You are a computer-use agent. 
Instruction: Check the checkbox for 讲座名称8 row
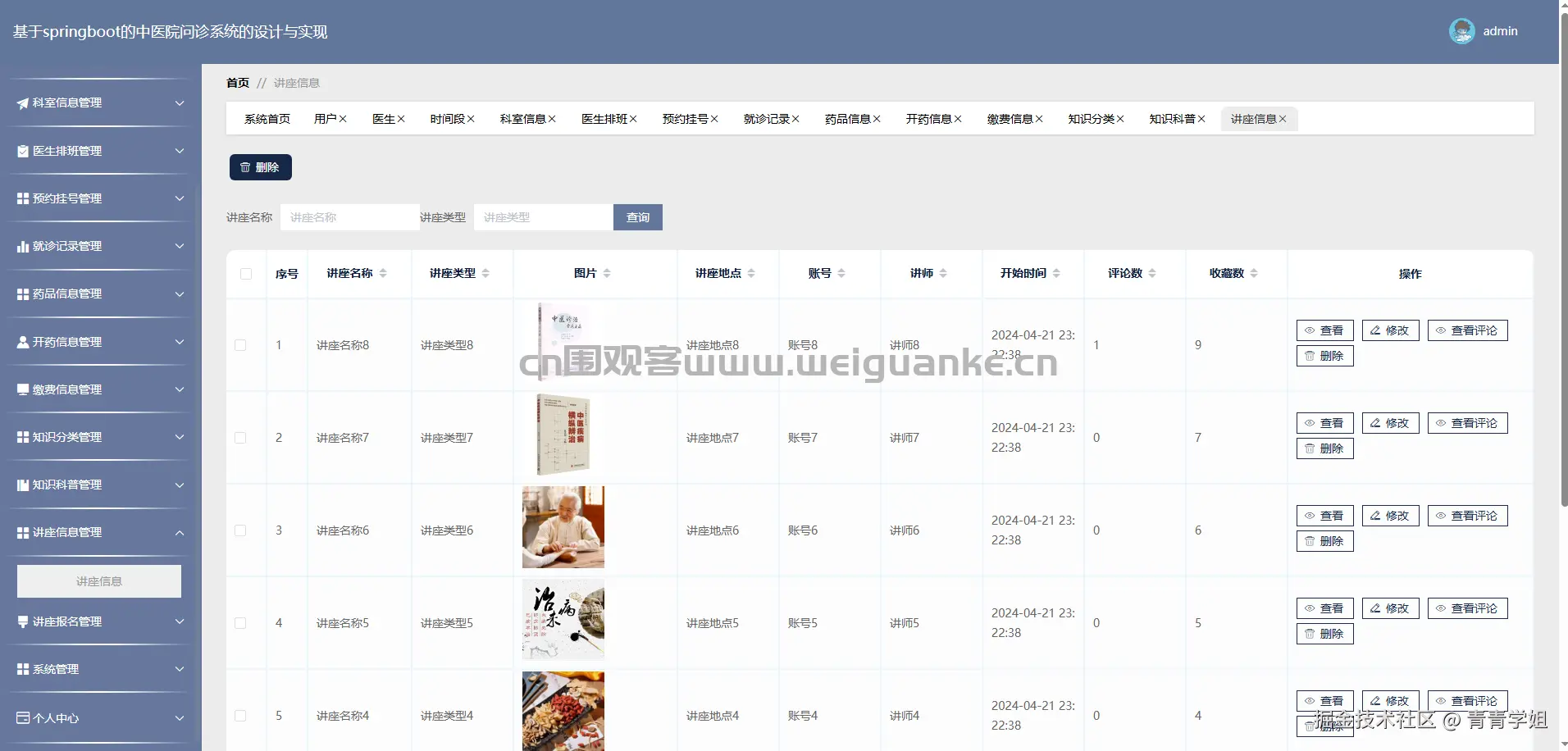click(240, 345)
